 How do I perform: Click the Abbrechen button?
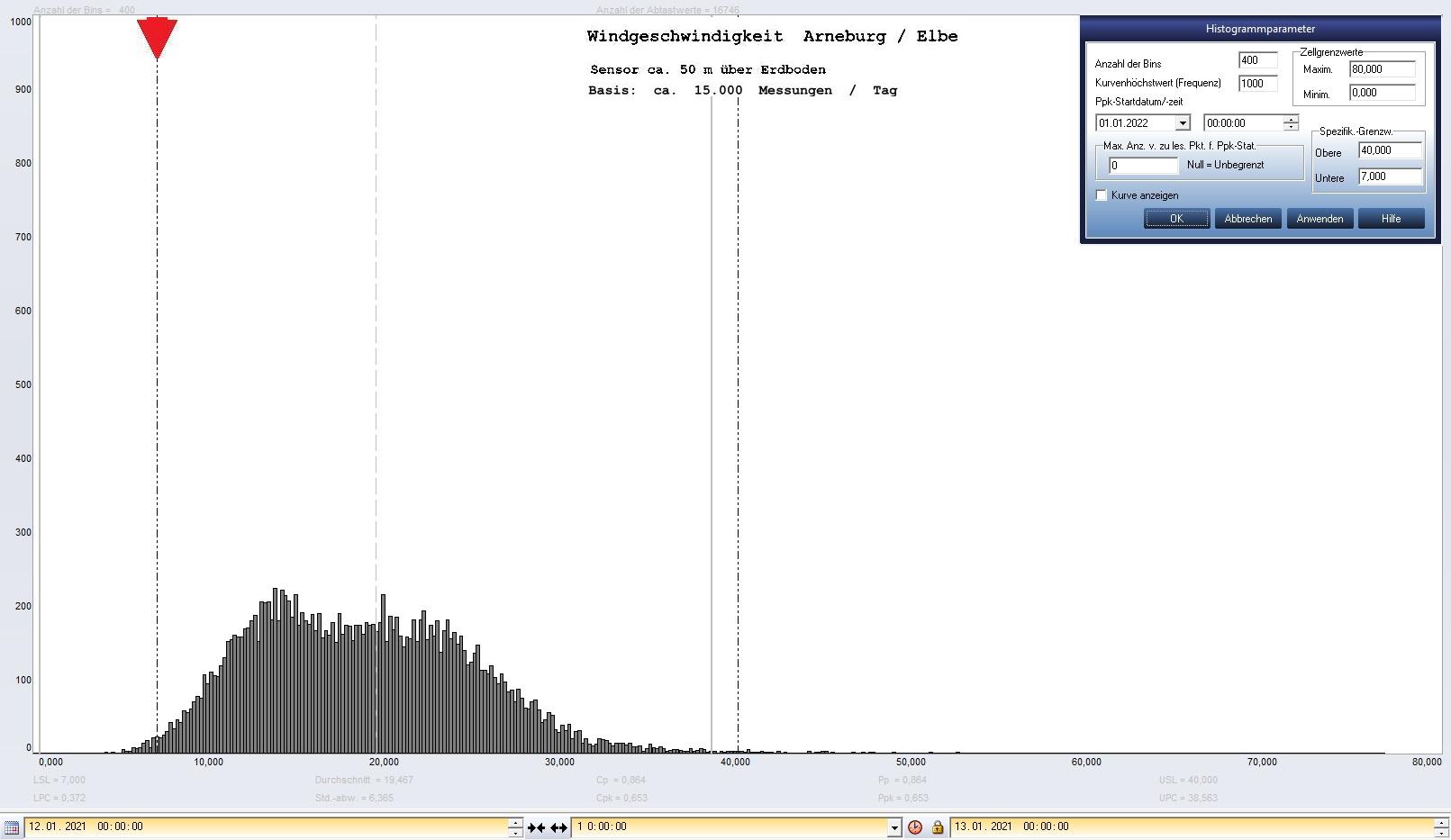click(x=1247, y=219)
